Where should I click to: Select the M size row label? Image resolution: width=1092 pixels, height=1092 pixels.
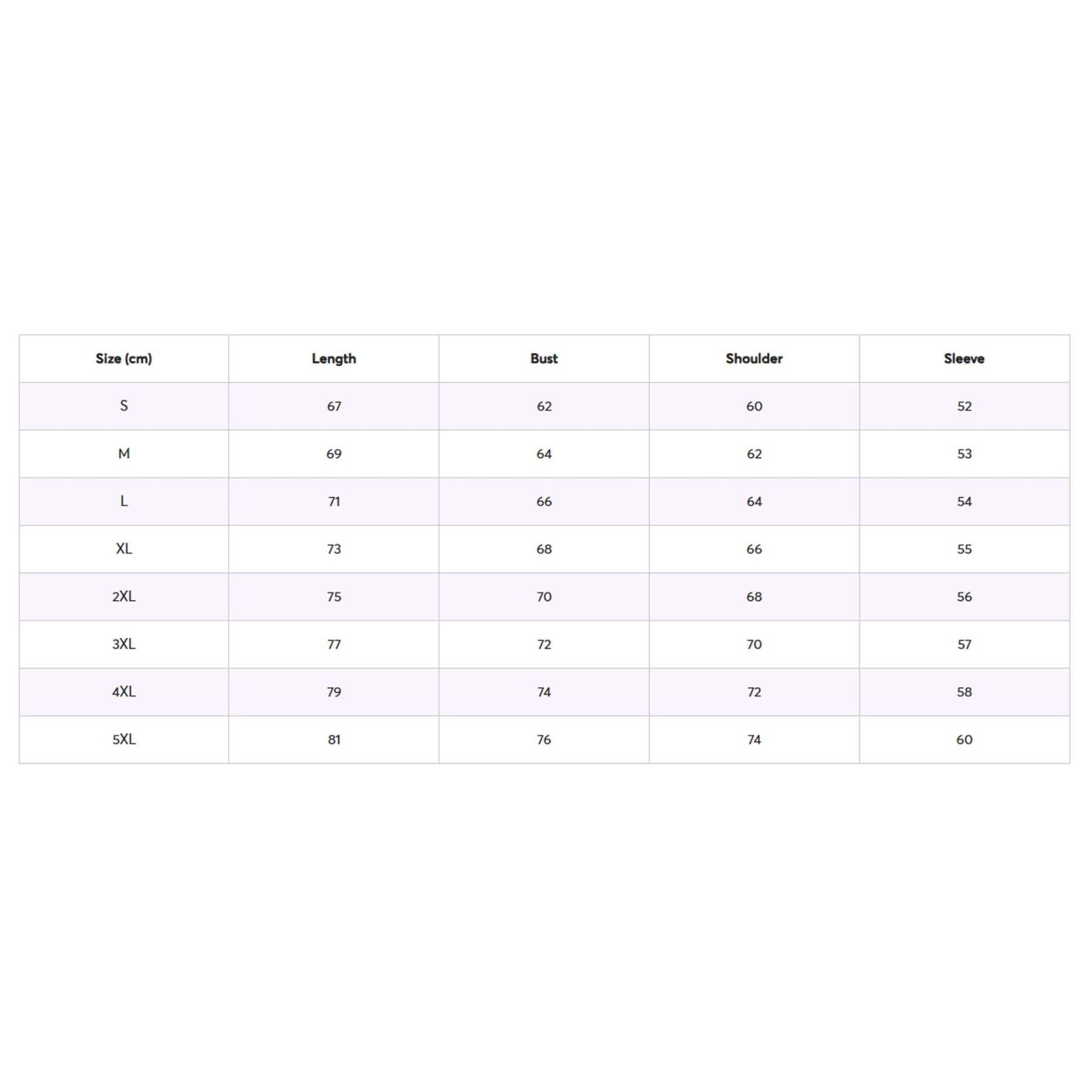[124, 454]
